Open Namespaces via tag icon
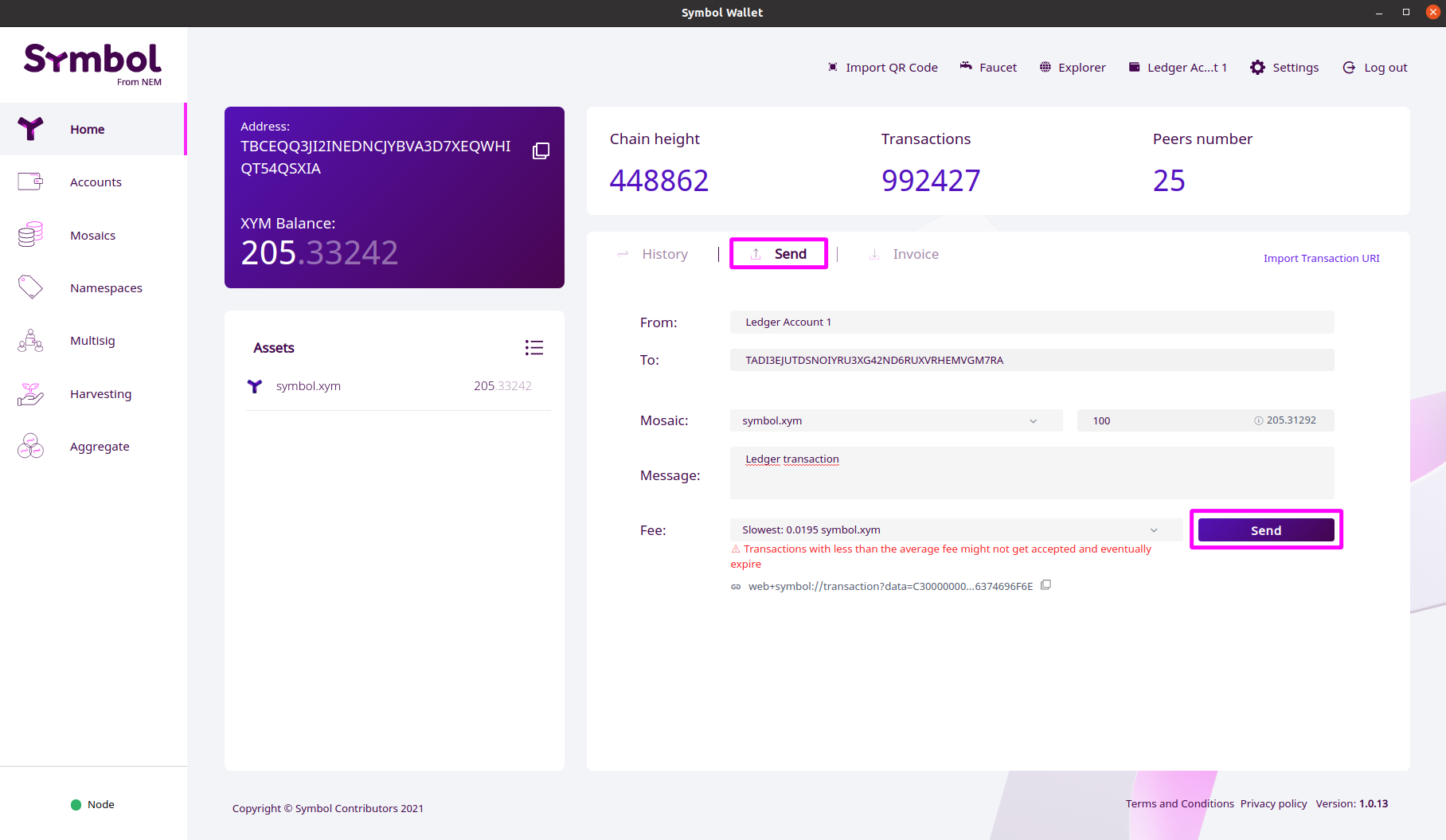 [x=30, y=287]
